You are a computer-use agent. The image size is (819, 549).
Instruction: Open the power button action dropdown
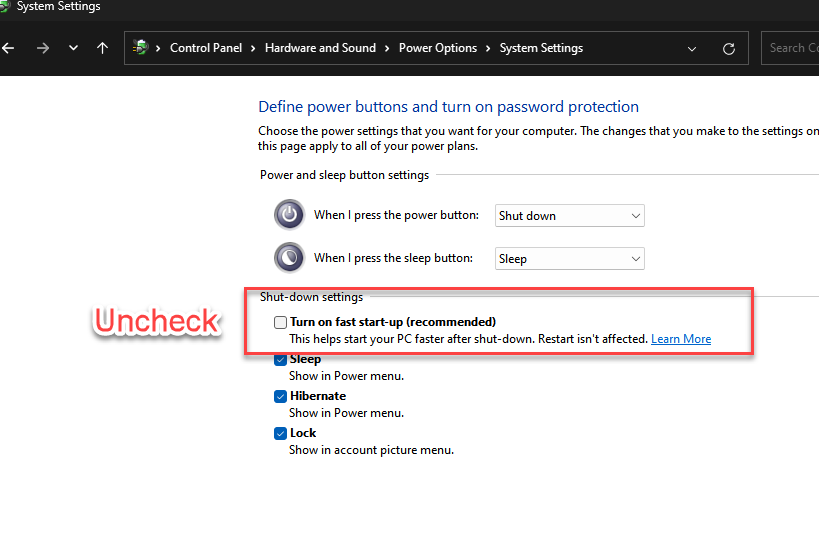569,215
